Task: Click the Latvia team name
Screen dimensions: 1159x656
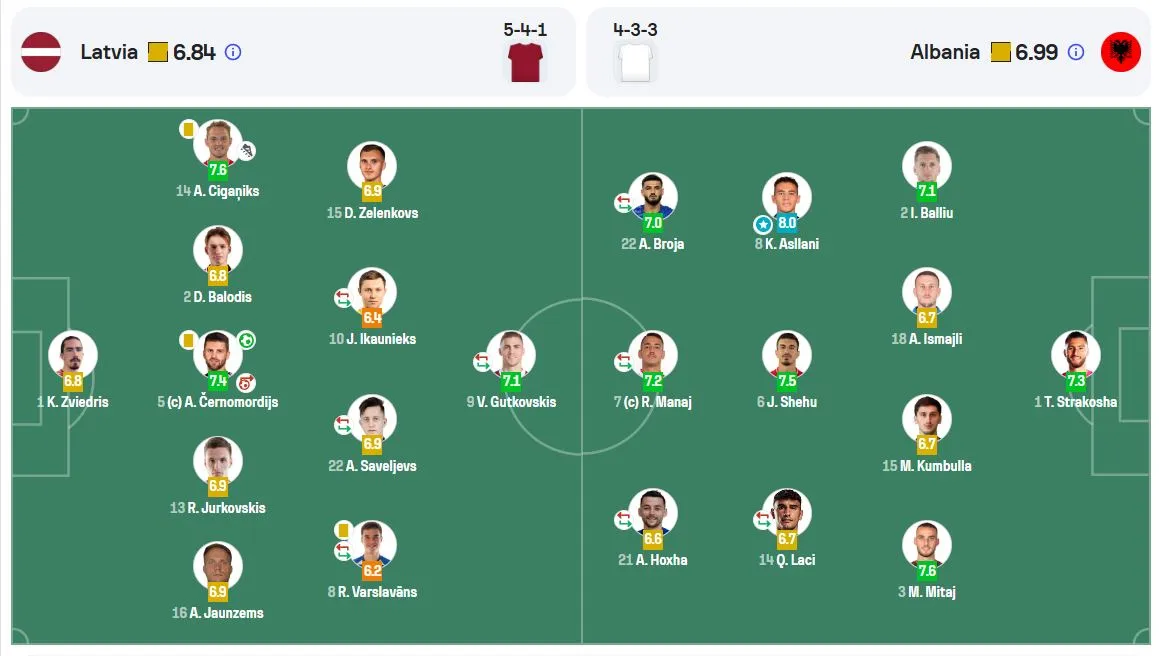Action: coord(109,53)
